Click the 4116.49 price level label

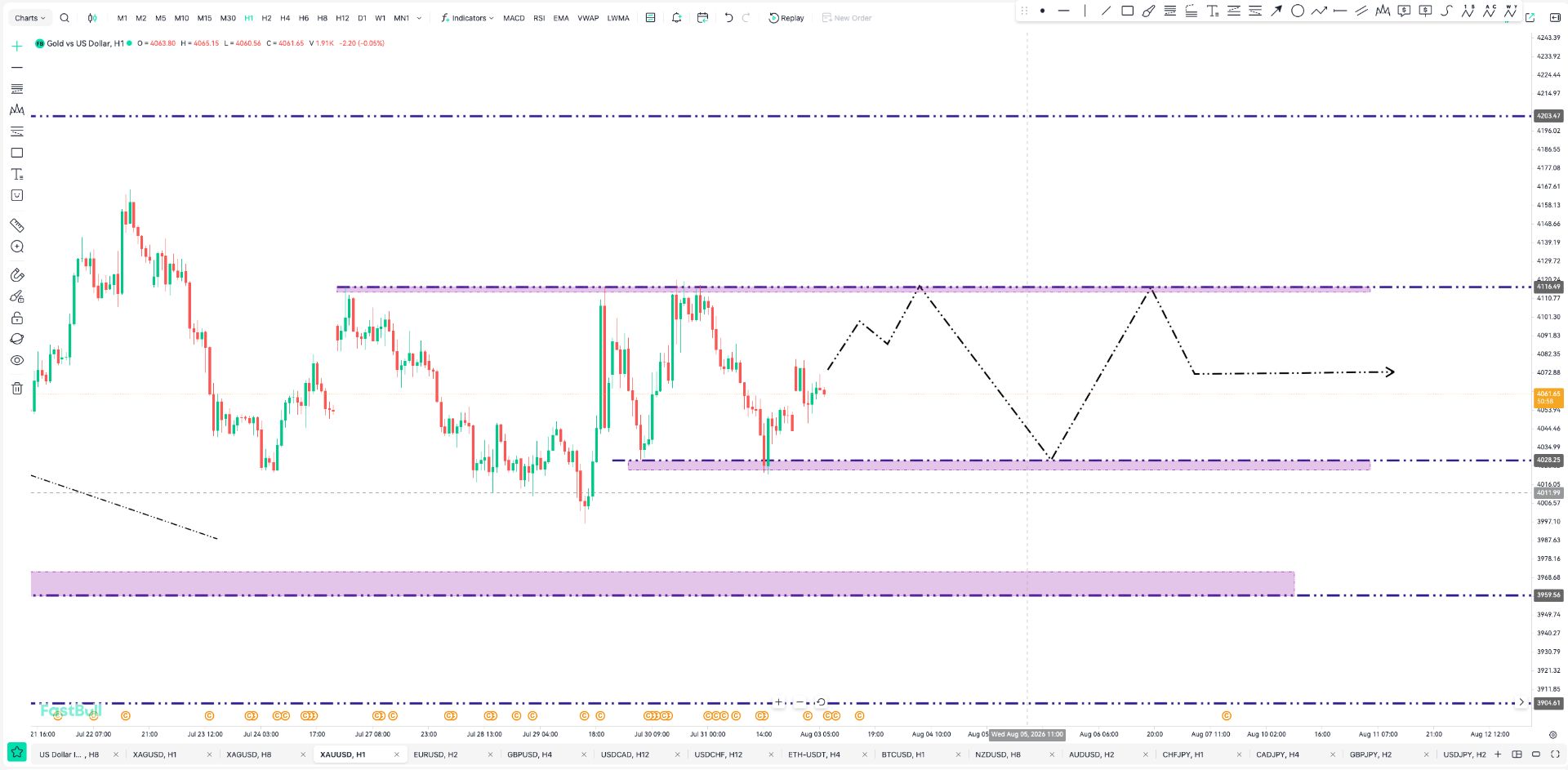[x=1548, y=287]
